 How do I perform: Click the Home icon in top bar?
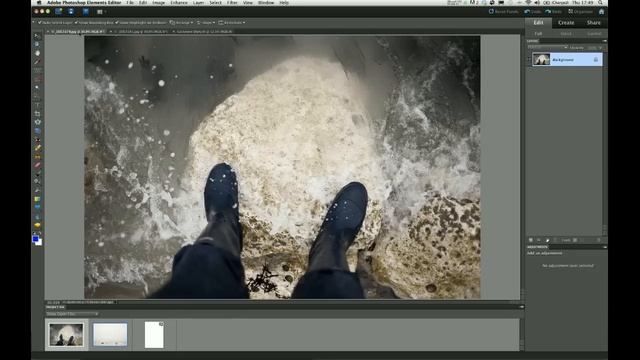[601, 11]
